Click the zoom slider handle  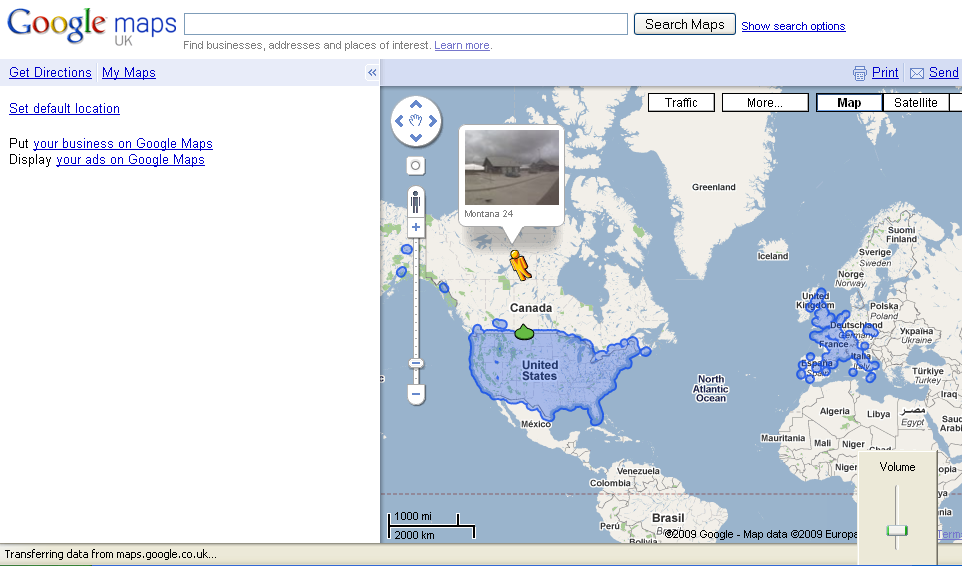click(x=416, y=364)
